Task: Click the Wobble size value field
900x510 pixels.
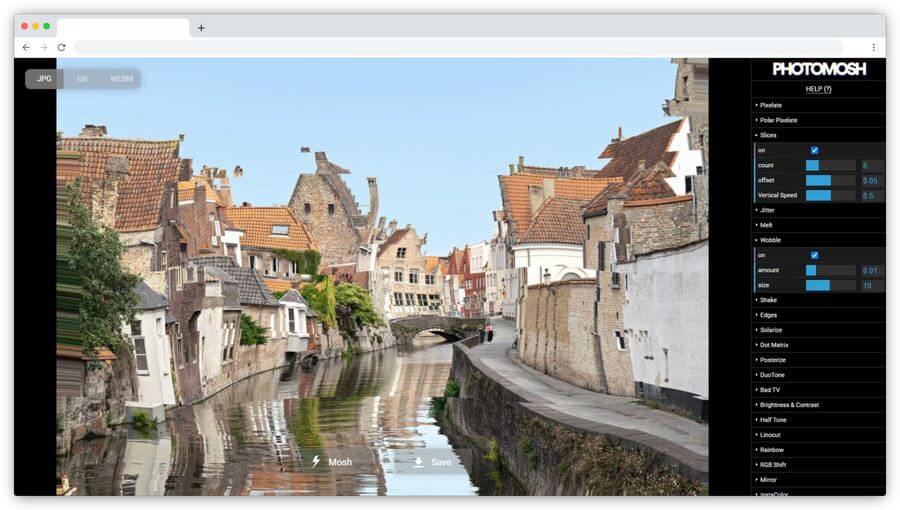Action: [869, 285]
